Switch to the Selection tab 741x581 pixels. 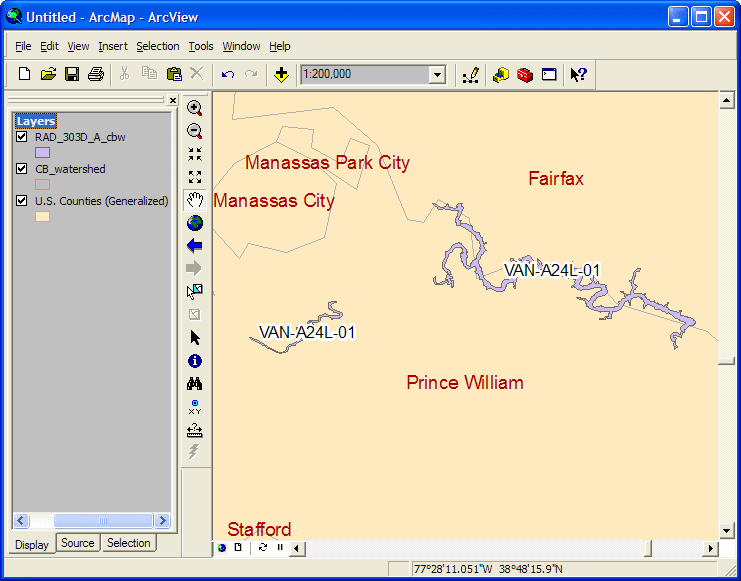pyautogui.click(x=128, y=543)
